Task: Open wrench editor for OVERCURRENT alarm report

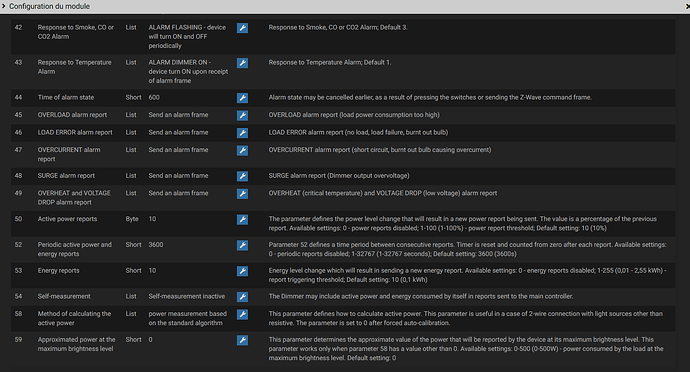Action: [242, 151]
